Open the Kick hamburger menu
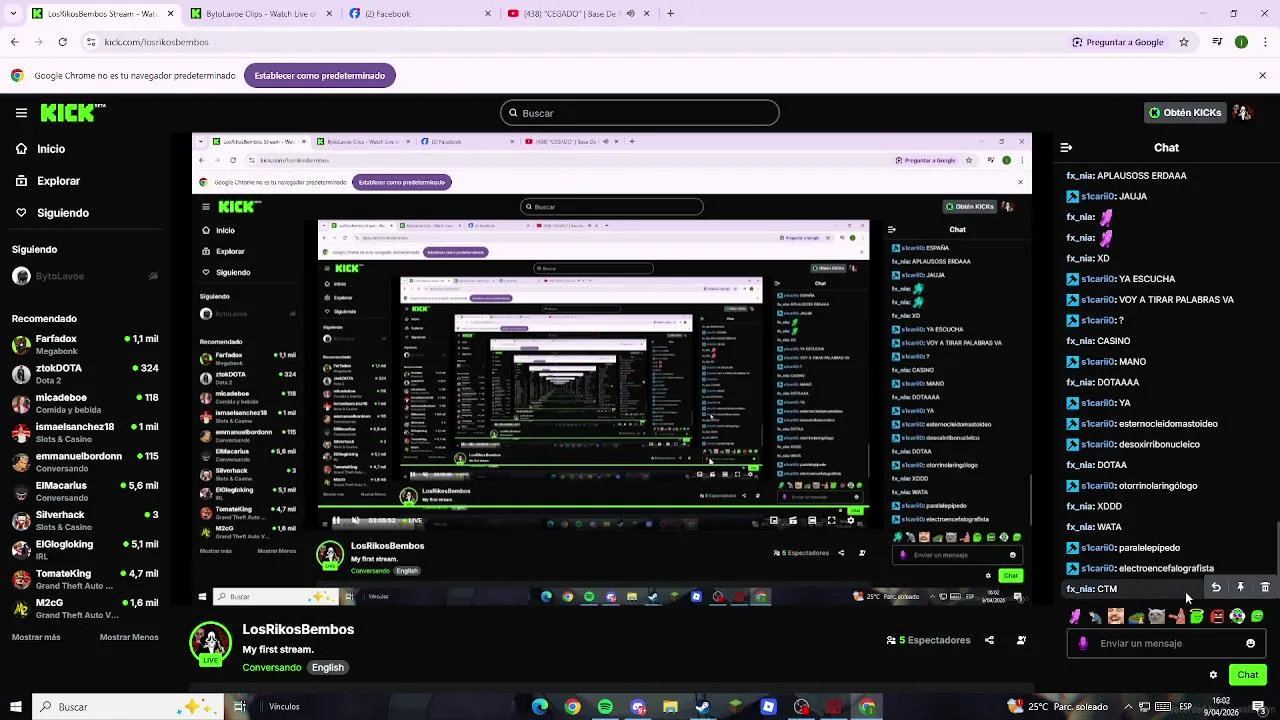1280x720 pixels. tap(21, 113)
